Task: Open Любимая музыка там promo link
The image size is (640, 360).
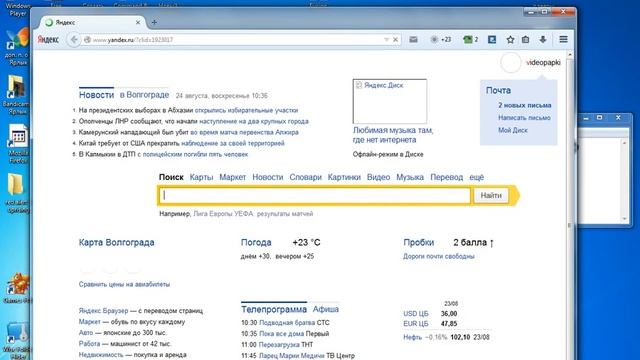Action: (393, 135)
